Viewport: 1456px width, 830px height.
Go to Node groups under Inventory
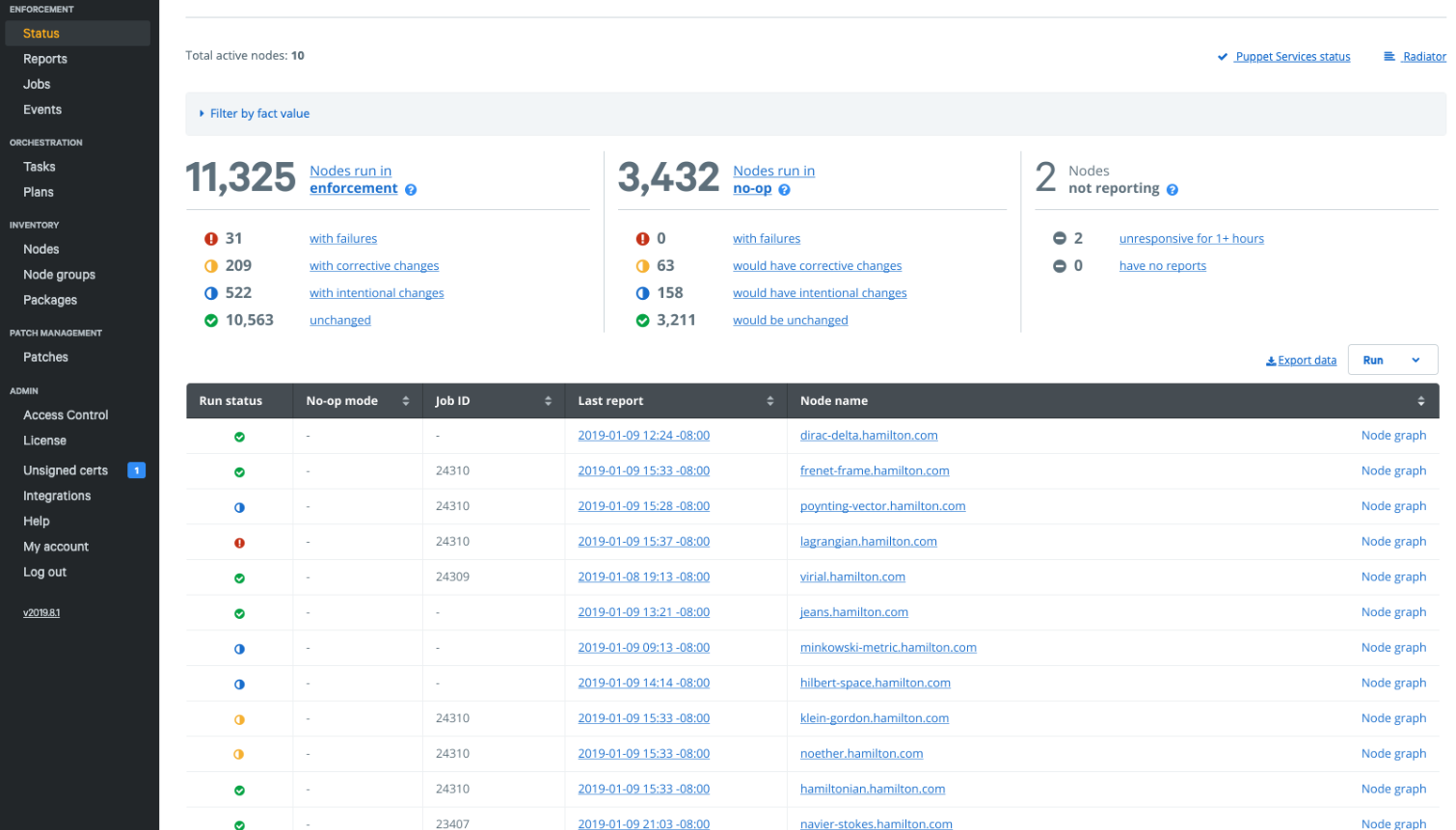pos(60,275)
